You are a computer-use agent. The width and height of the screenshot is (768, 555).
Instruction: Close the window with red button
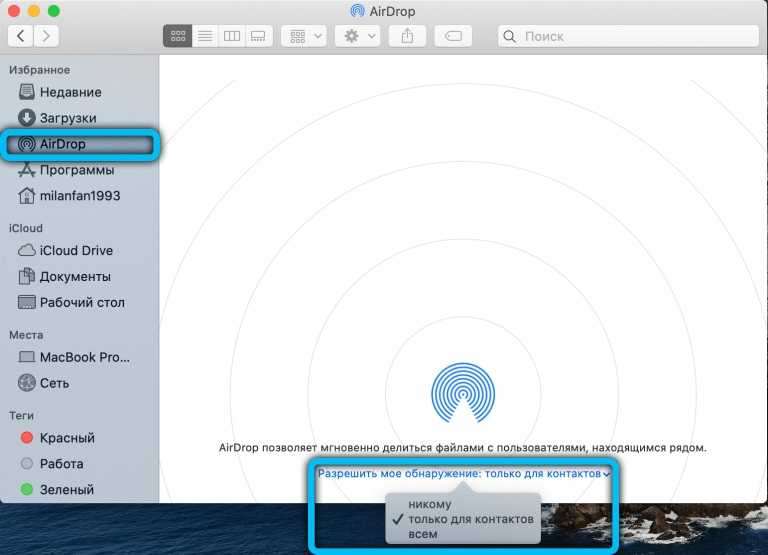pyautogui.click(x=14, y=11)
